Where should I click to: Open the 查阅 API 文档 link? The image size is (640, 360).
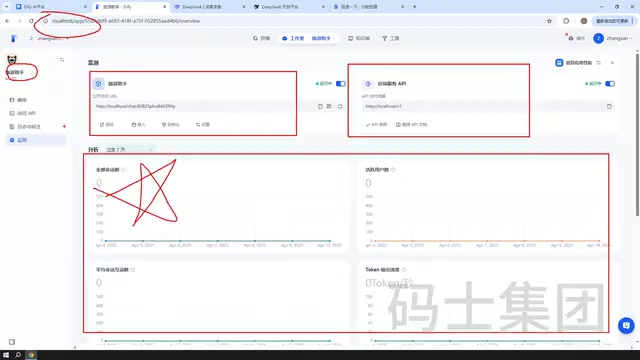[411, 124]
